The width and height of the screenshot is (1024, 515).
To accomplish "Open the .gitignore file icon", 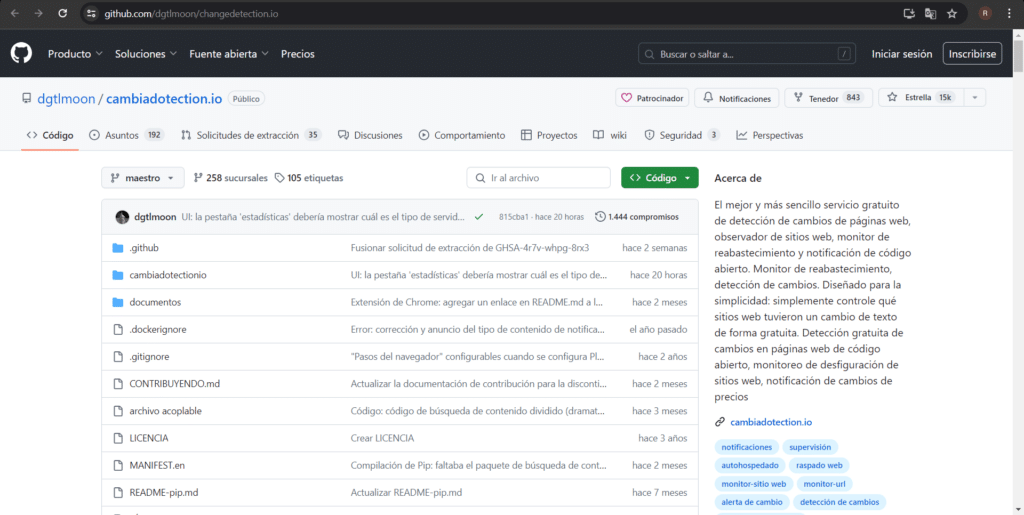I will [x=118, y=357].
